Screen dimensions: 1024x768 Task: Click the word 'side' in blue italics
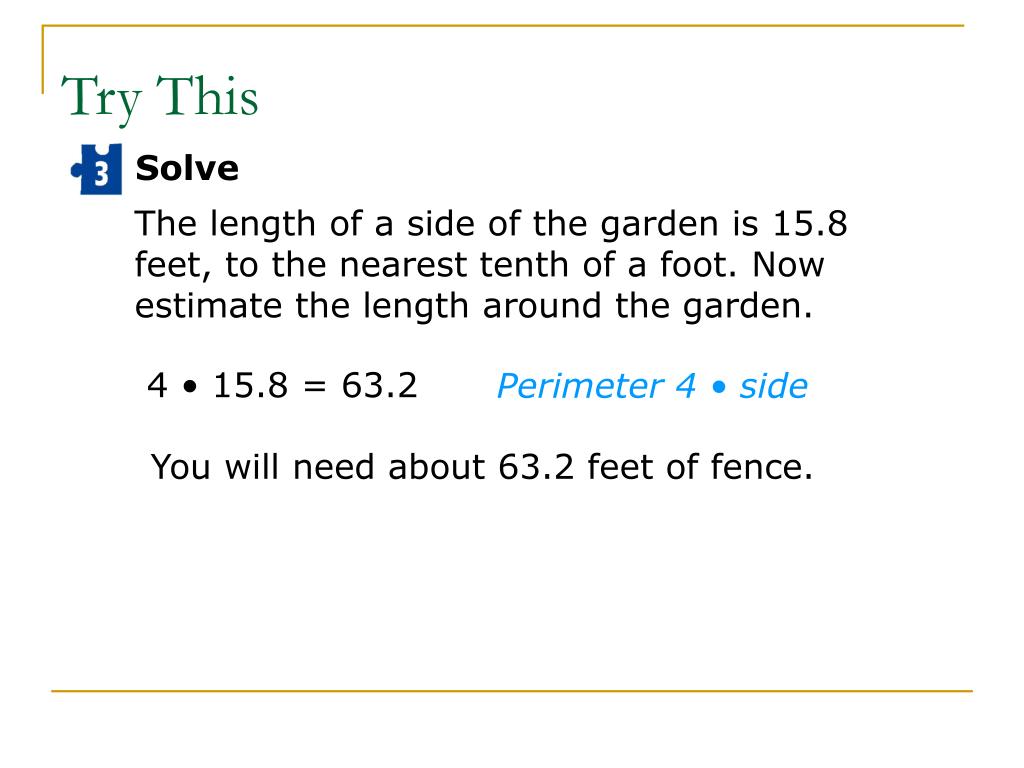coord(774,386)
